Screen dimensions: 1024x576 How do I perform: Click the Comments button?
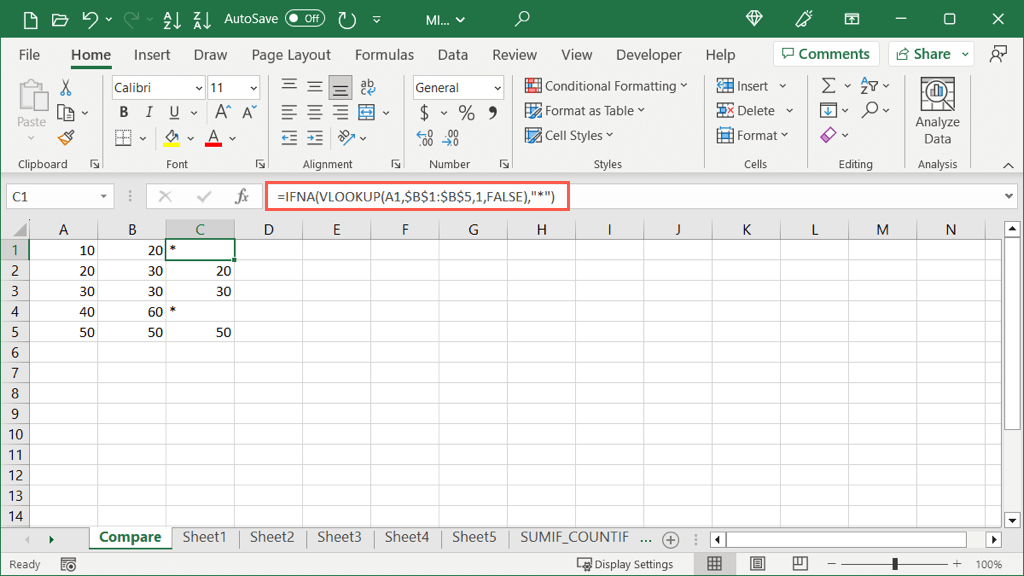(x=825, y=54)
